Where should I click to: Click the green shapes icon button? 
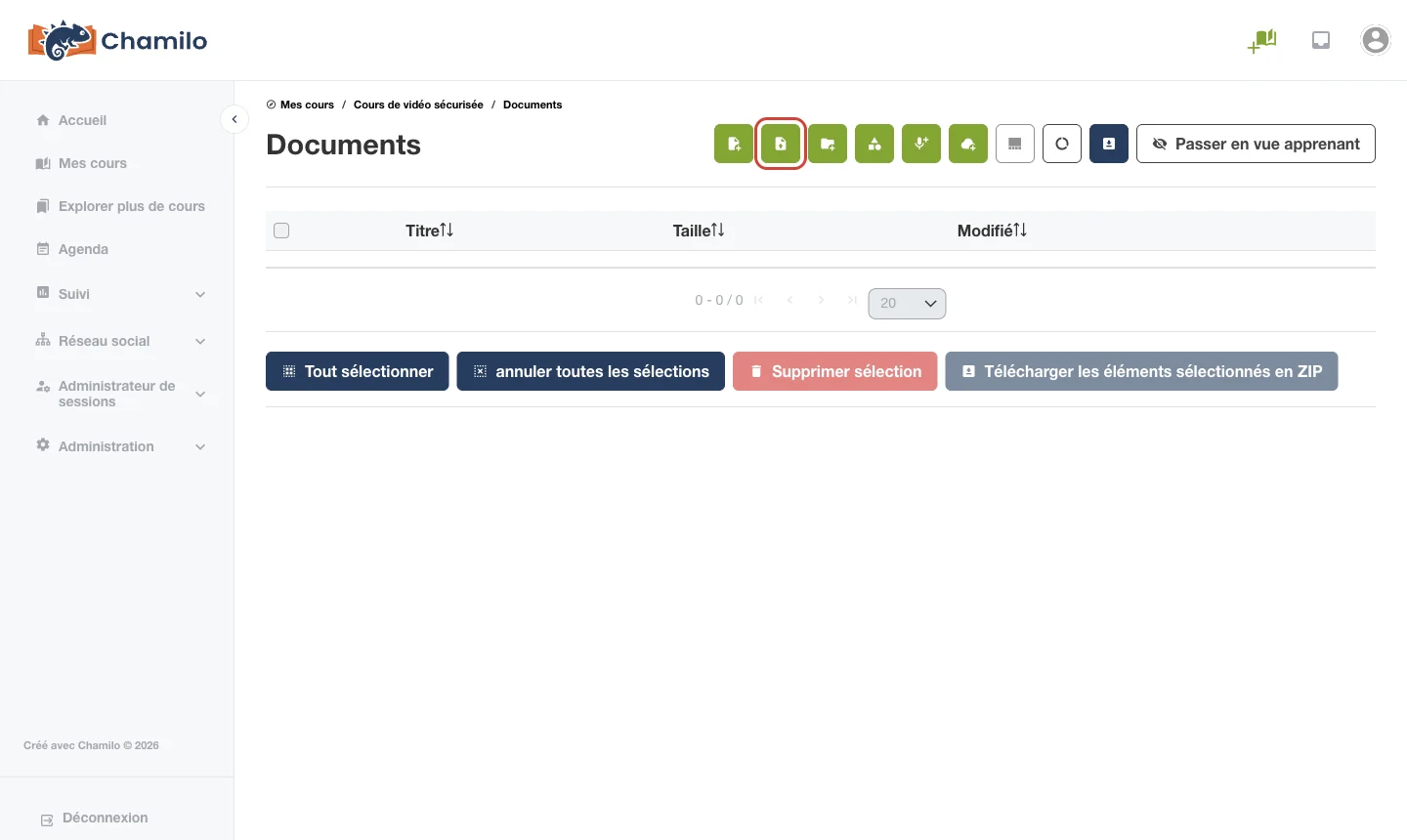click(x=874, y=144)
